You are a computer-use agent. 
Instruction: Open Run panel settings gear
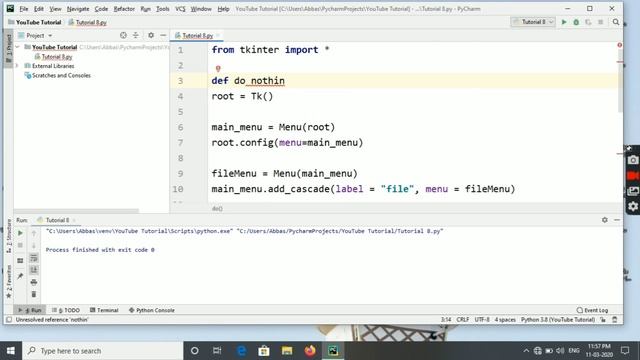pyautogui.click(x=604, y=220)
